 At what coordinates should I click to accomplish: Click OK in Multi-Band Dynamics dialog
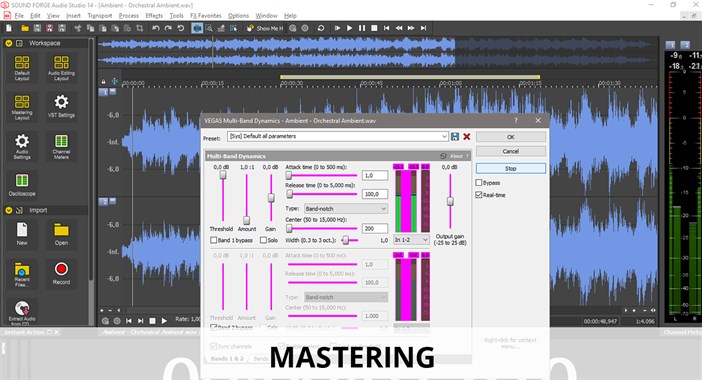[511, 137]
